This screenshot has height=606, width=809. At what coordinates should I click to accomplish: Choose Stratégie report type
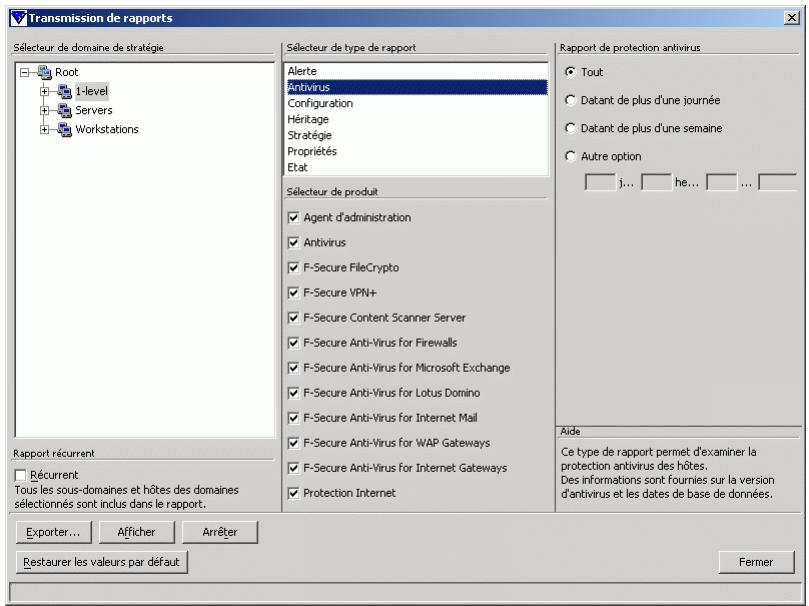point(416,135)
